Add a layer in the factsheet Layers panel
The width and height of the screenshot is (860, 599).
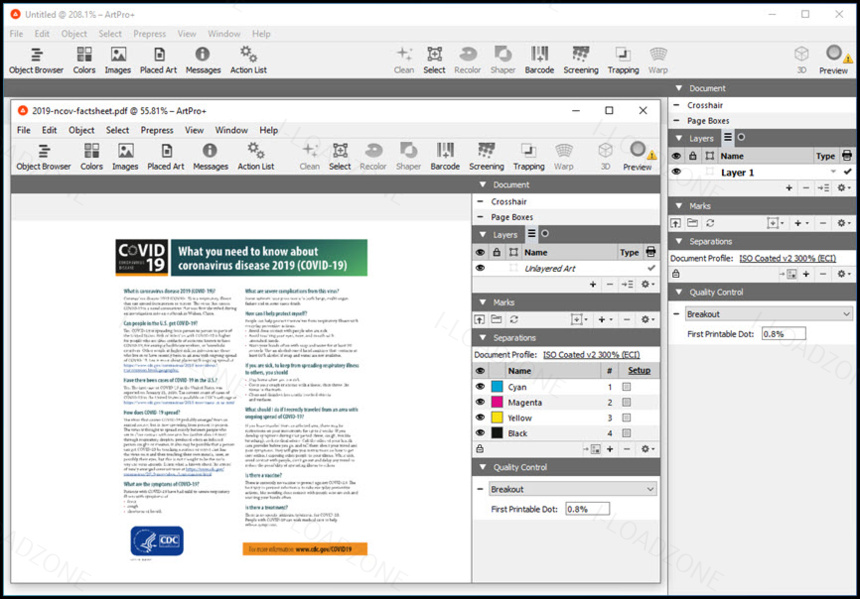593,284
